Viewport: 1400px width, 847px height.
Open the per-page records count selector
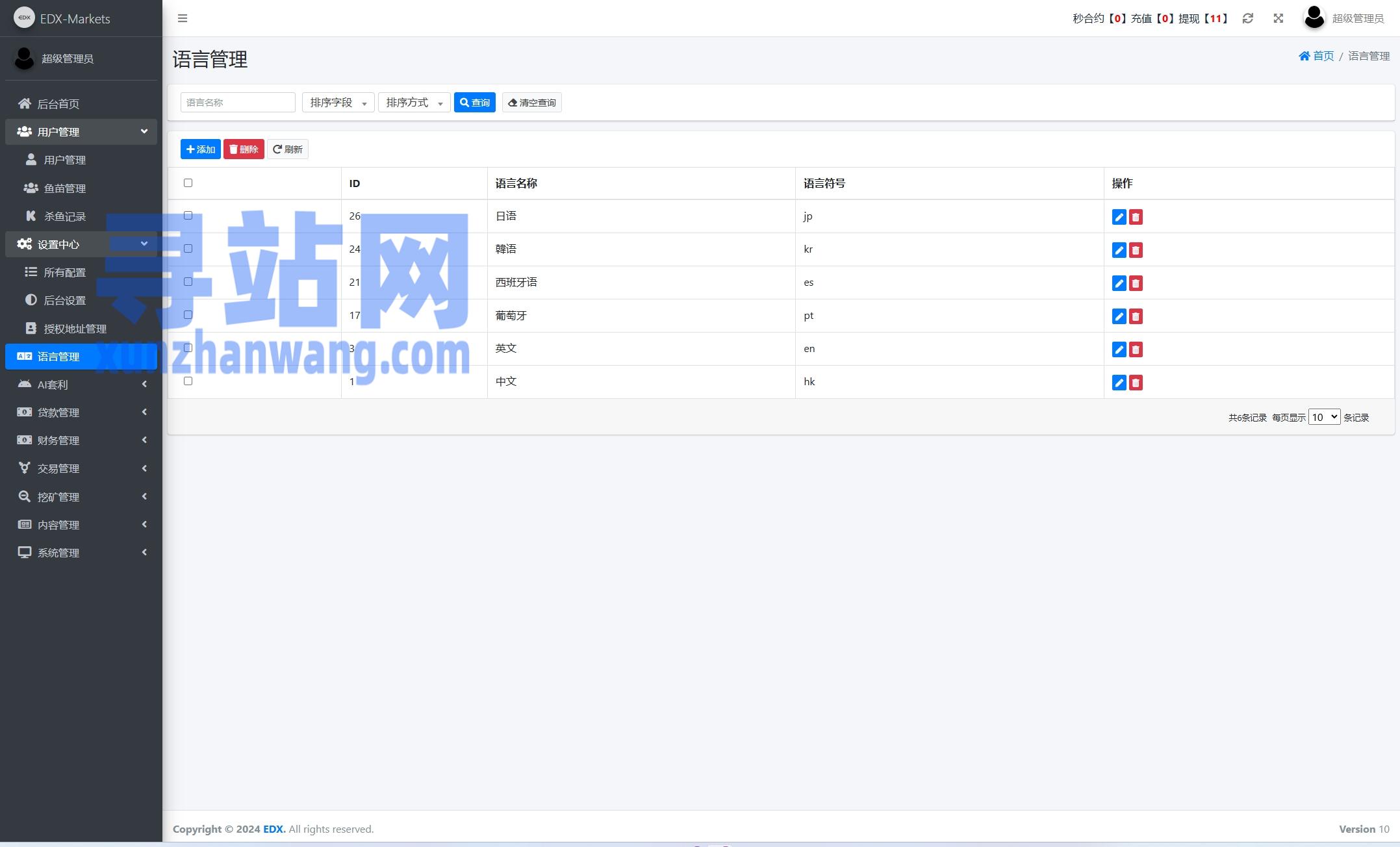click(1323, 417)
